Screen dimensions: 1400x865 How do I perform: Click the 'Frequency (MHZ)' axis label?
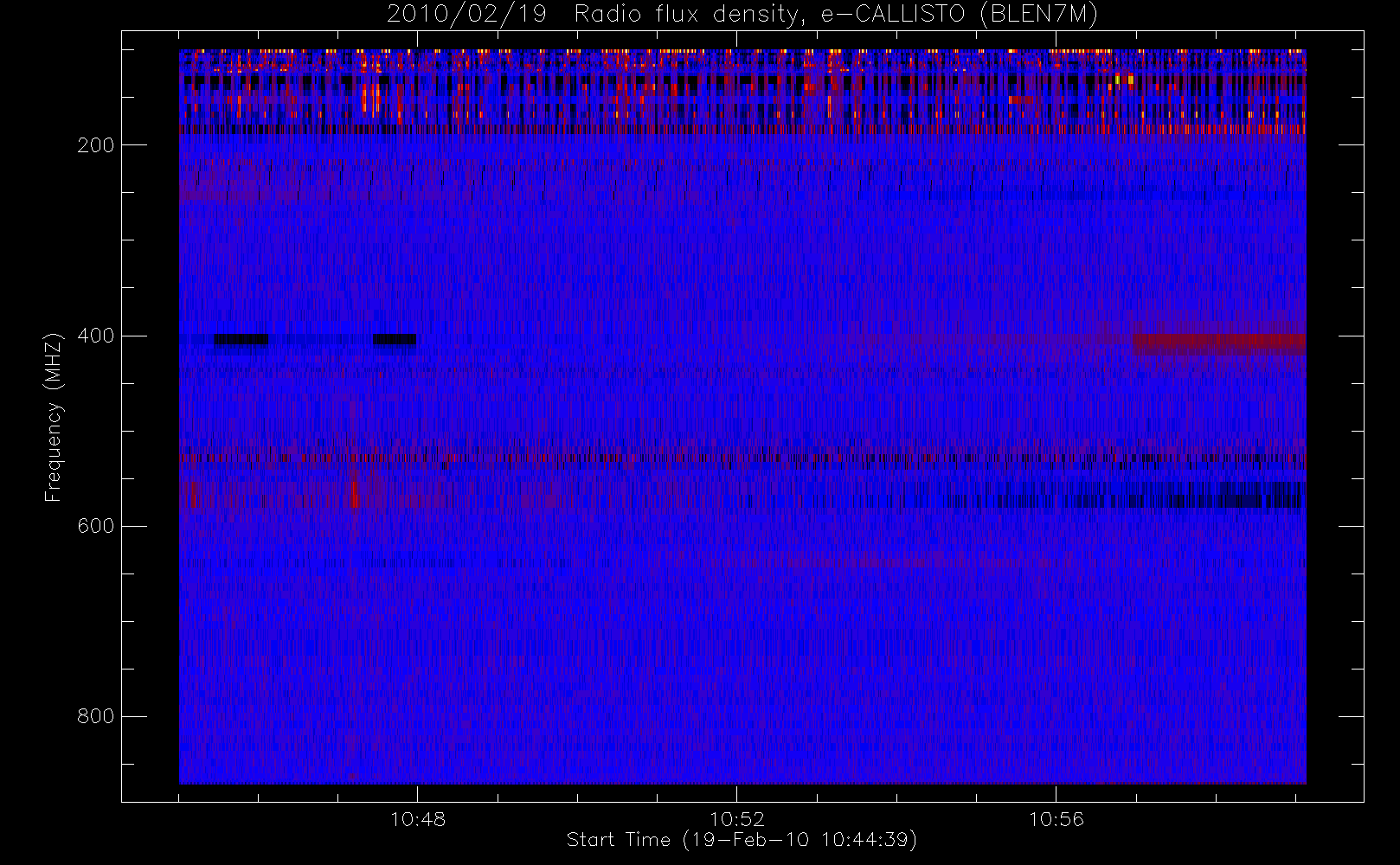click(x=54, y=417)
